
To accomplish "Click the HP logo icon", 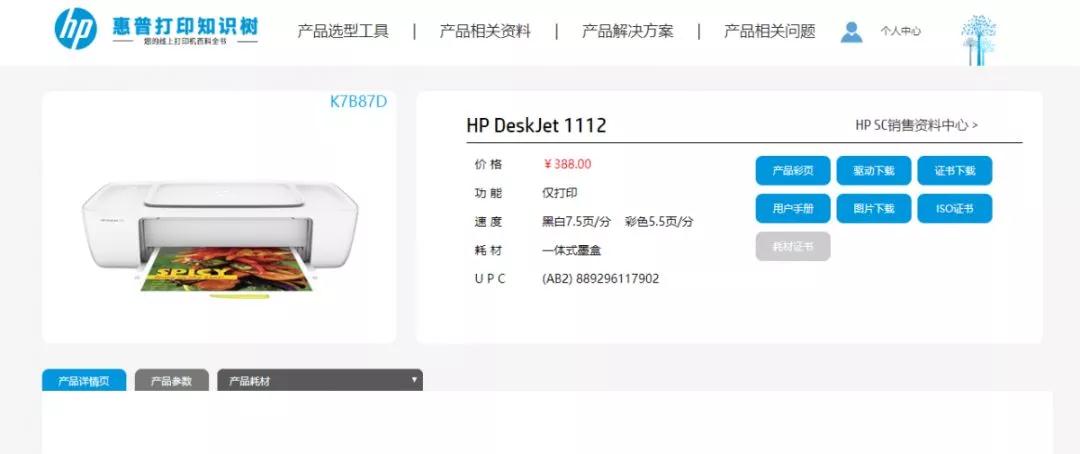I will (x=76, y=29).
